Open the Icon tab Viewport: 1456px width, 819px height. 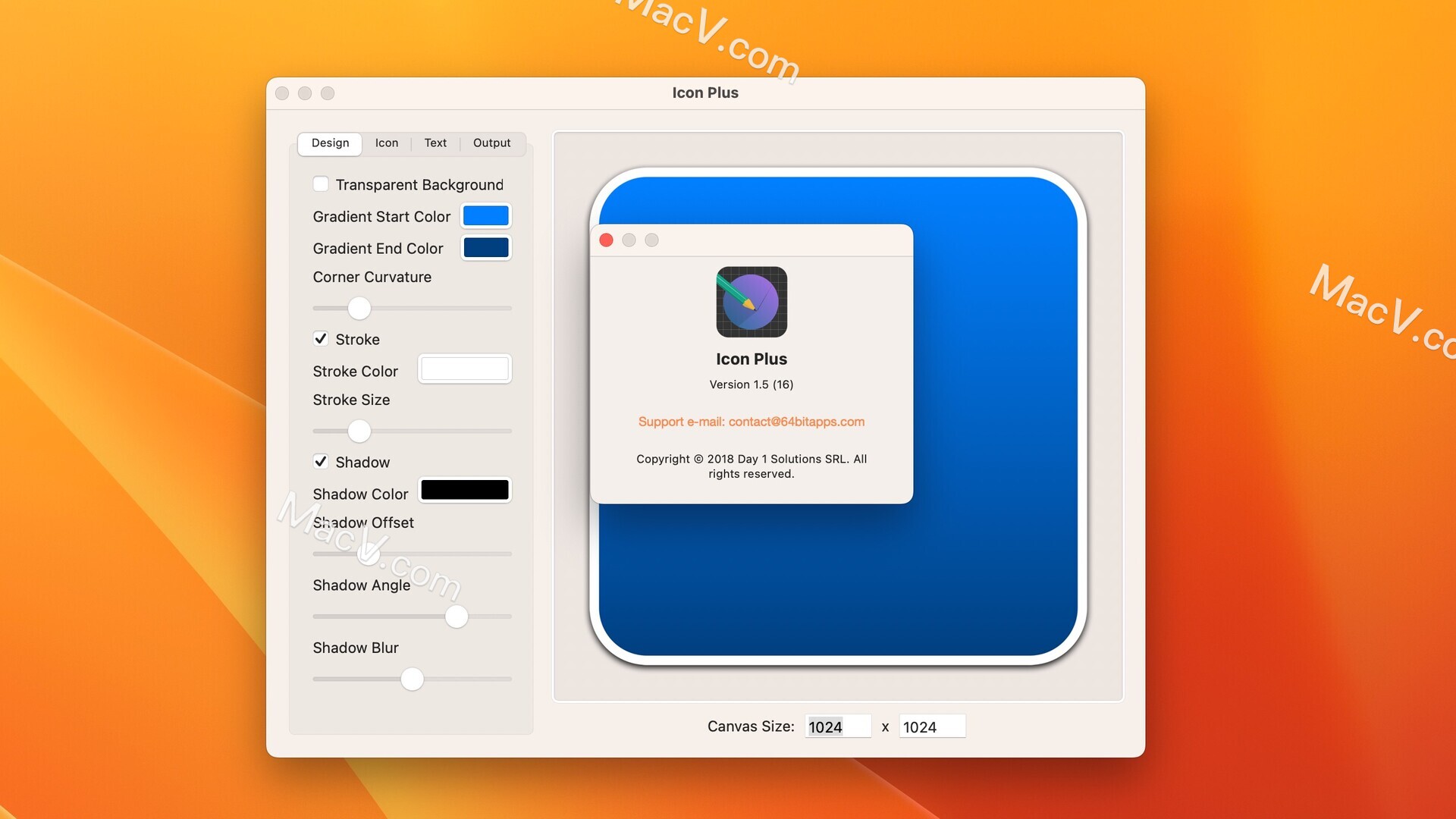click(x=386, y=143)
